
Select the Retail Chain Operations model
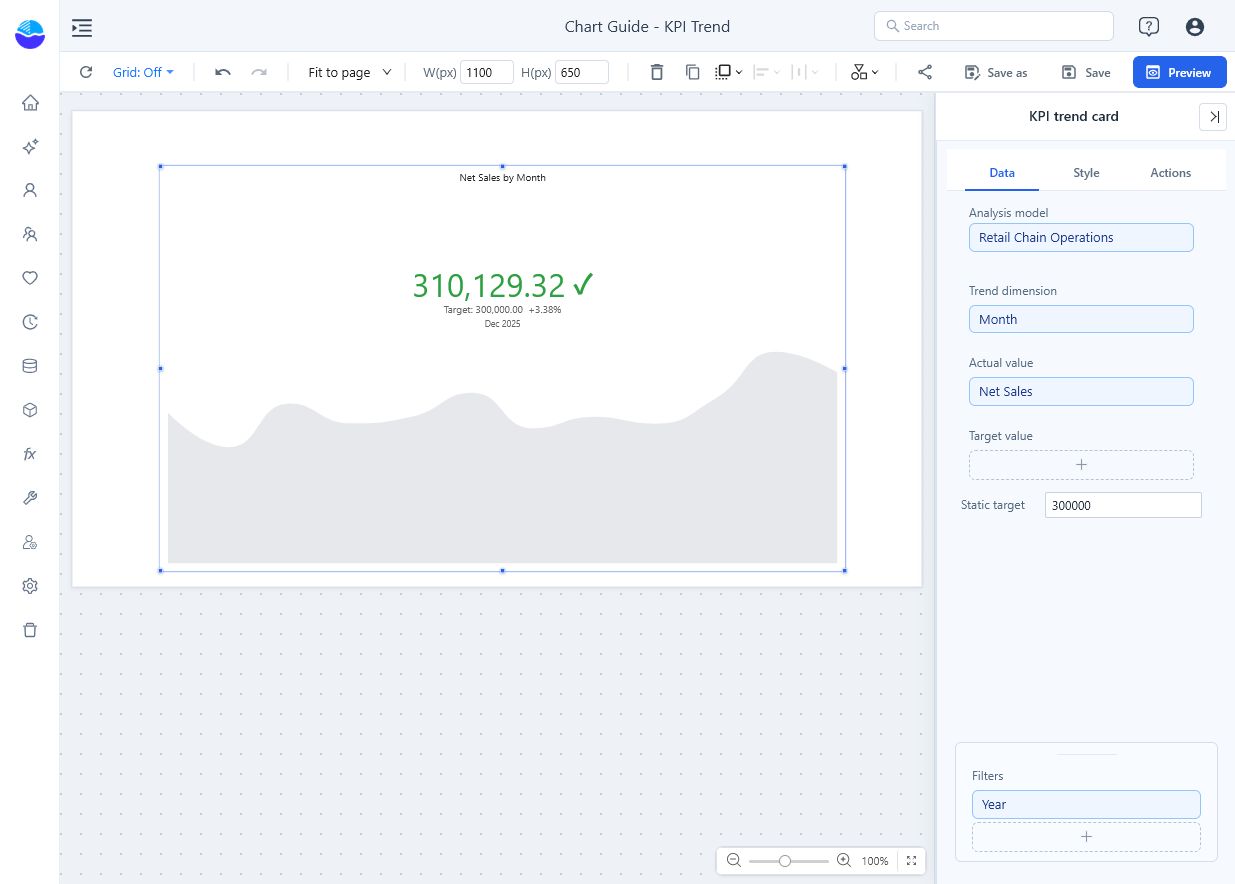1081,238
